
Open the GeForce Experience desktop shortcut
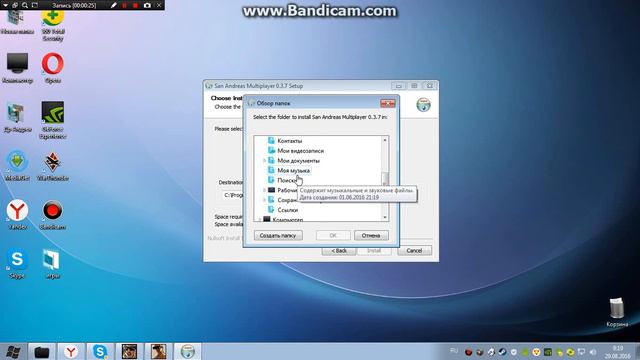pos(53,120)
